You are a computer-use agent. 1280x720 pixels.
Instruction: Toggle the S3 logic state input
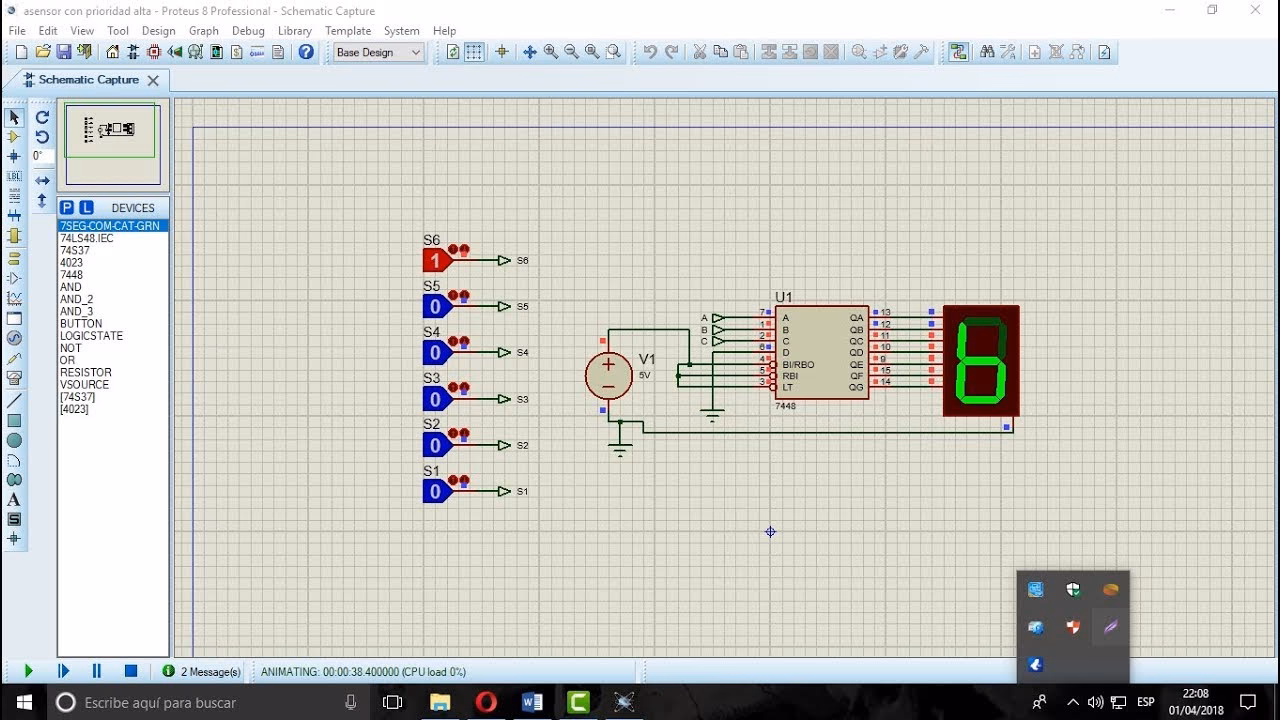pyautogui.click(x=435, y=399)
